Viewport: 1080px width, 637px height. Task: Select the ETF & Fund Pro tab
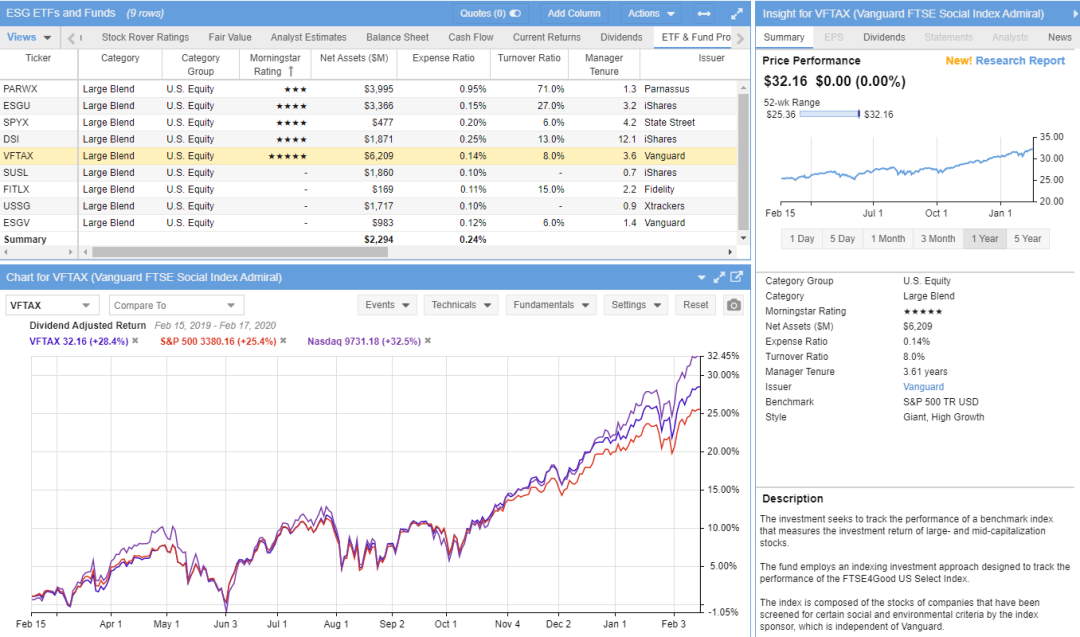coord(696,37)
